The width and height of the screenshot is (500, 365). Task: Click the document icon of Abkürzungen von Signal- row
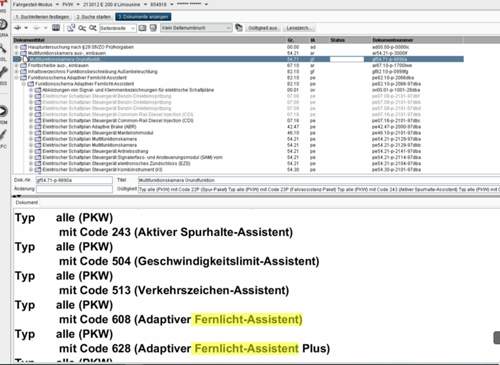[38, 90]
